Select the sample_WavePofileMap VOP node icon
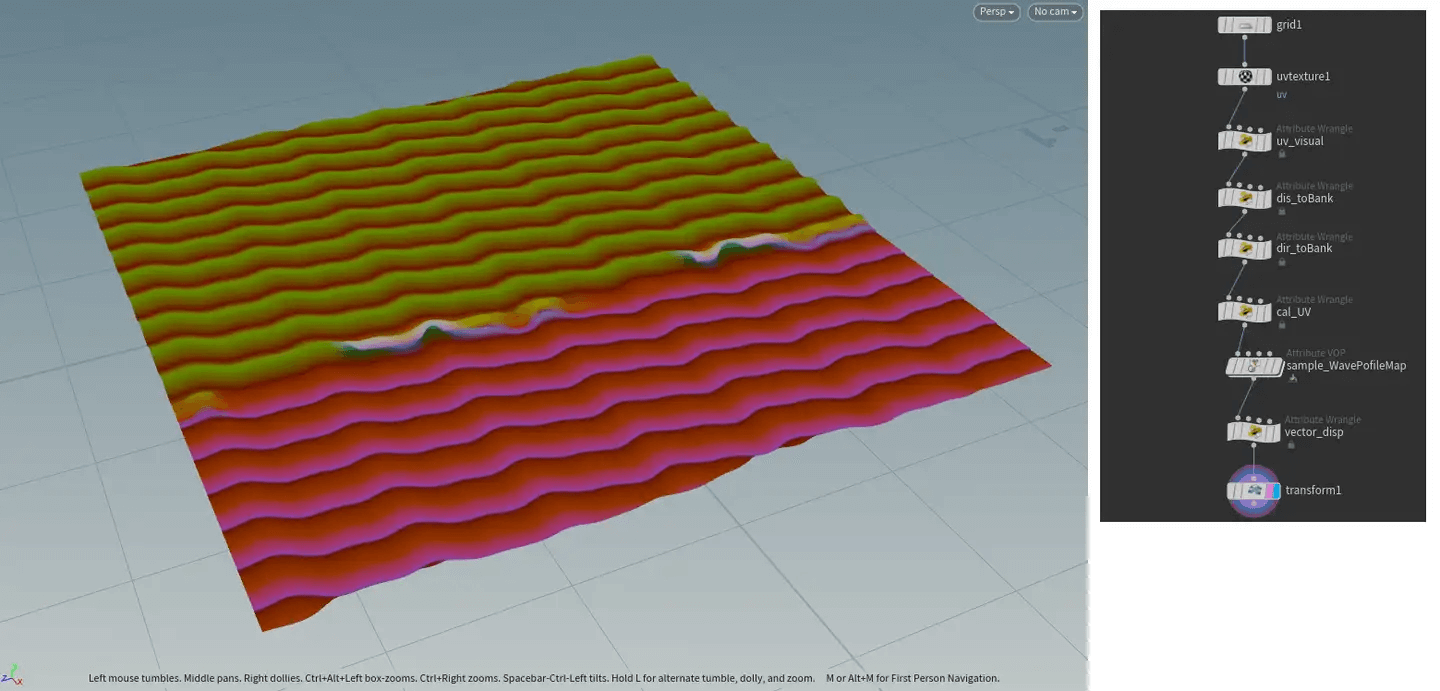Viewport: 1440px width, 691px height. pyautogui.click(x=1254, y=366)
